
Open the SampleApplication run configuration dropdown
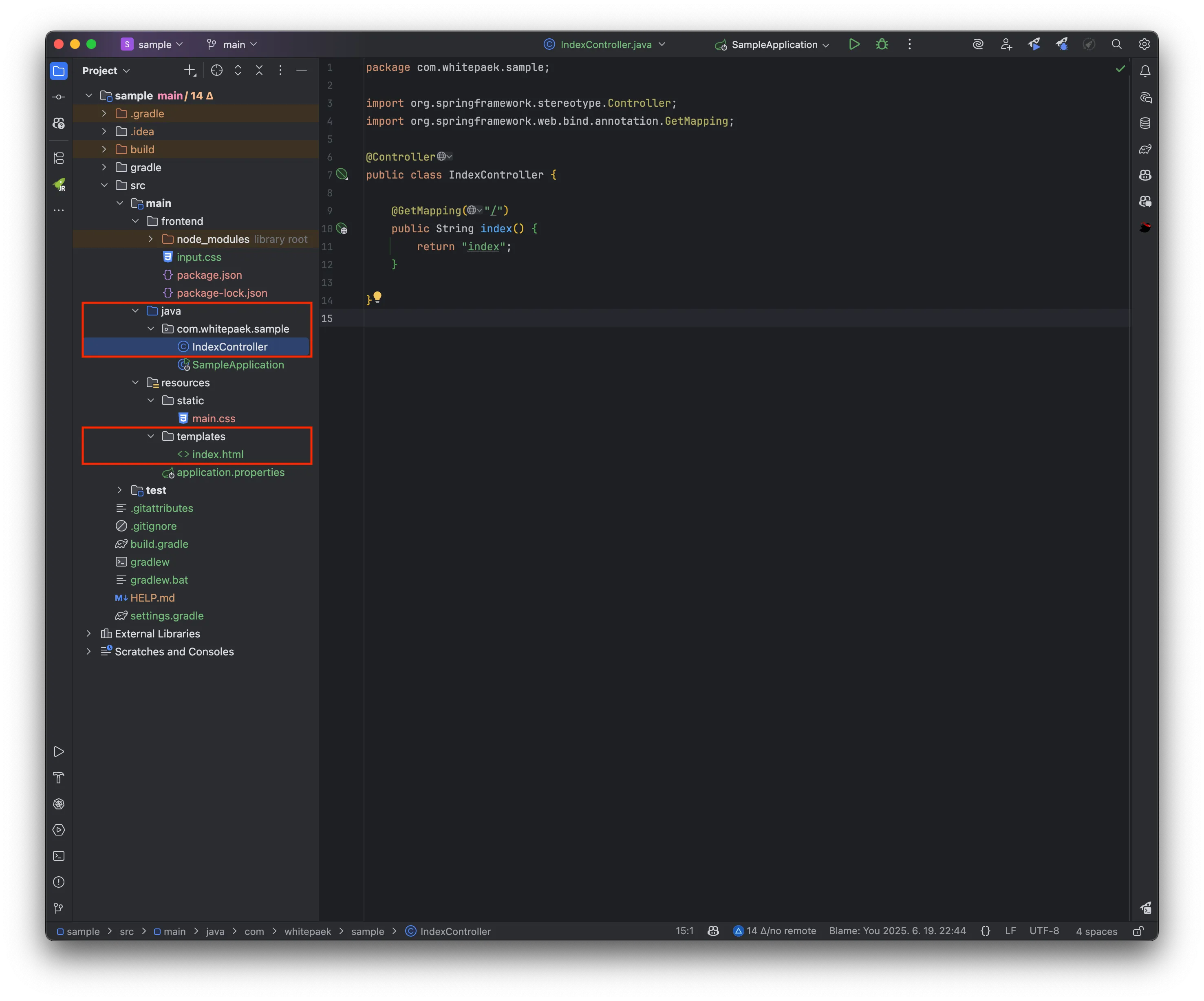(x=772, y=44)
